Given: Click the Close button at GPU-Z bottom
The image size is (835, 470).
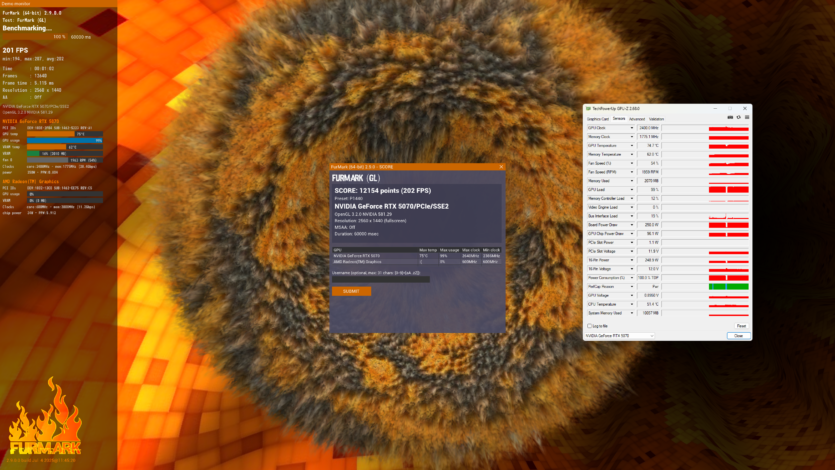Looking at the screenshot, I should [738, 336].
